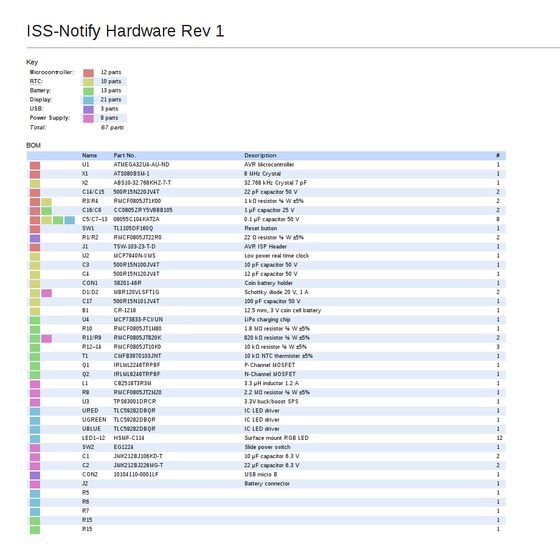Select the 'R5' name cell
The height and width of the screenshot is (559, 560).
[x=85, y=493]
